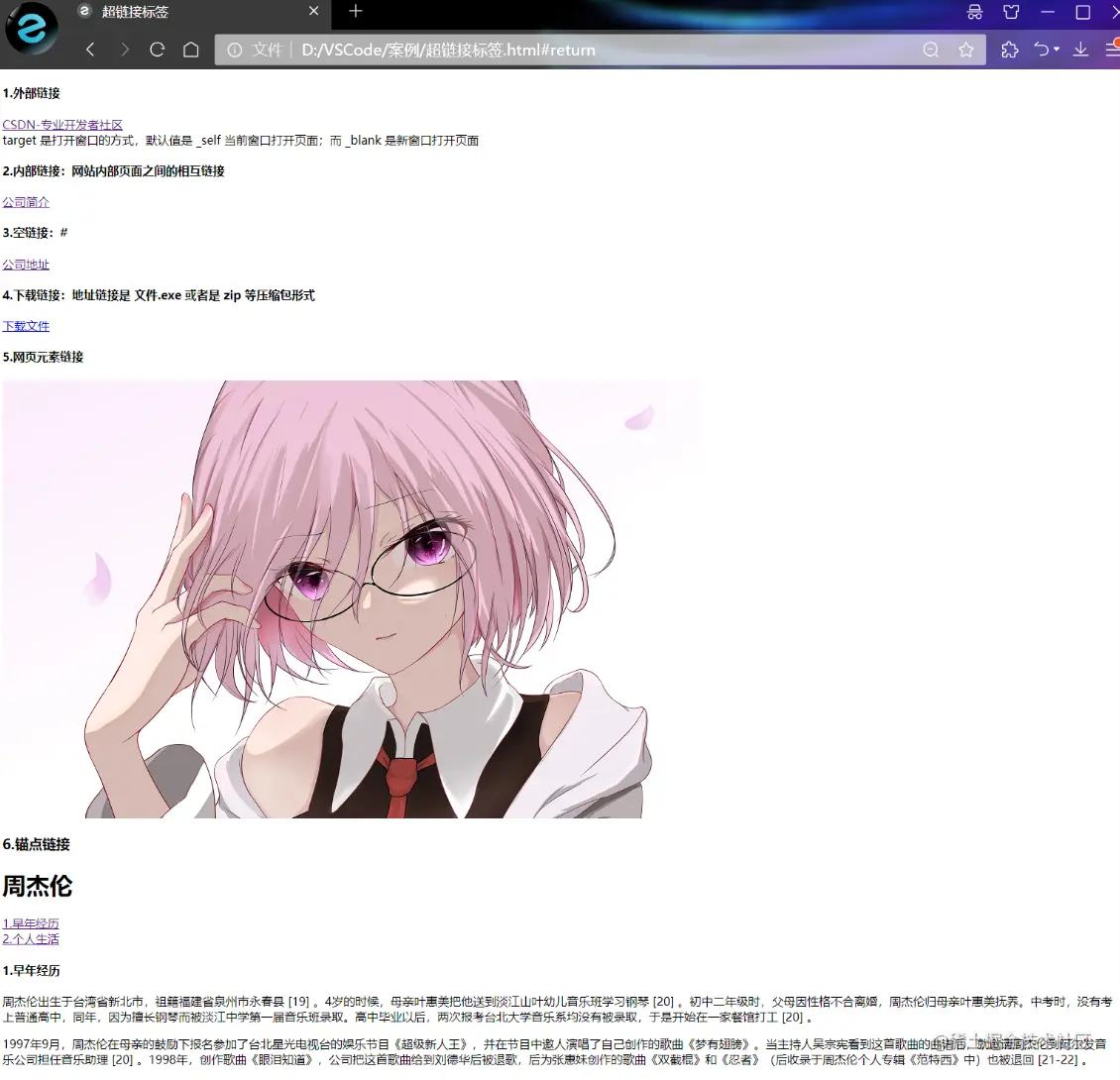The width and height of the screenshot is (1120, 1080).
Task: Jump to 1.早年经历 anchor link
Action: coord(31,922)
